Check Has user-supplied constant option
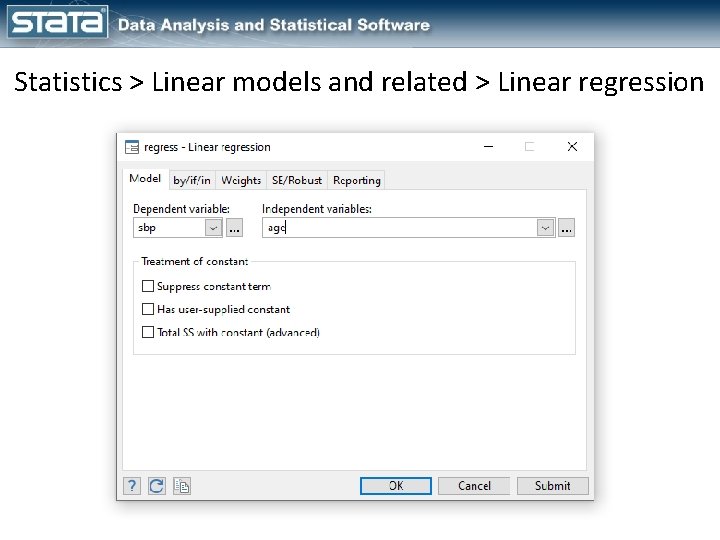This screenshot has width=720, height=540. pyautogui.click(x=148, y=309)
